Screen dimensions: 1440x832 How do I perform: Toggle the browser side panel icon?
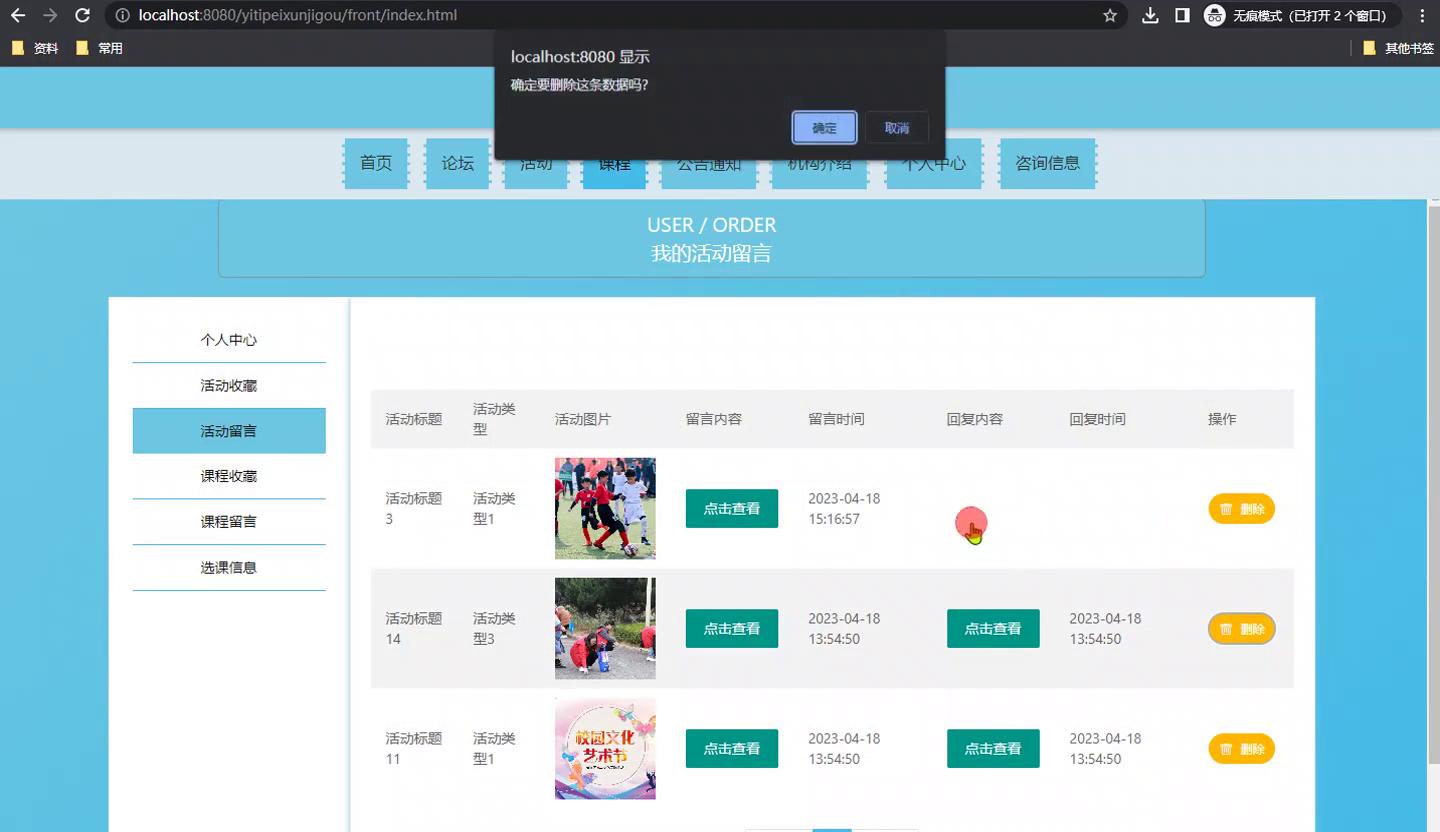1182,15
